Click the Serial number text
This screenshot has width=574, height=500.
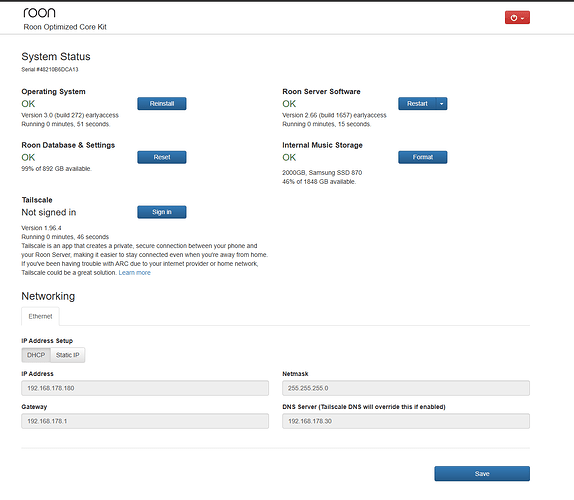click(50, 70)
